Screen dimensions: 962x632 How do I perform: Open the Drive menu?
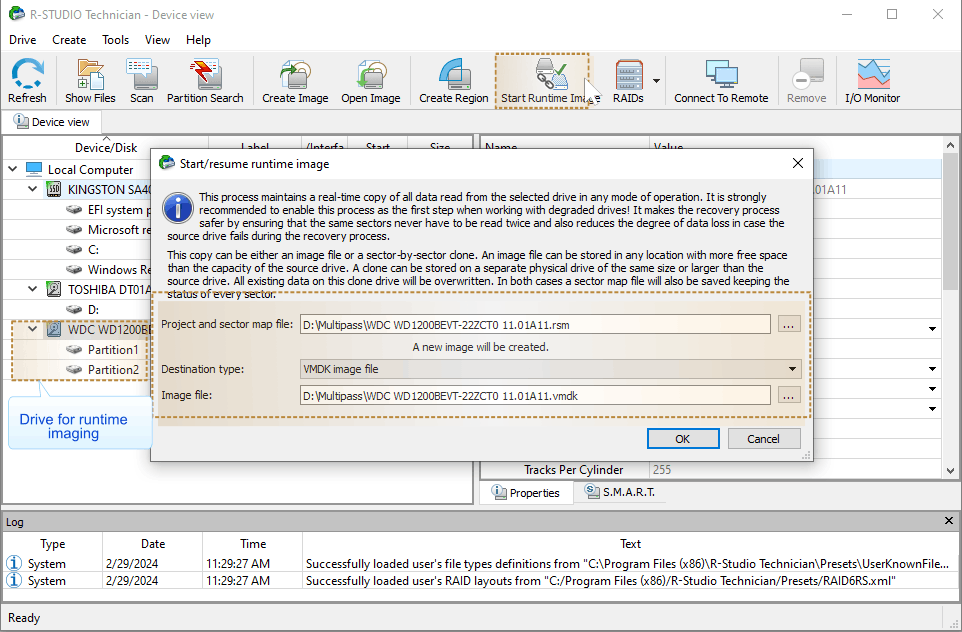coord(23,40)
